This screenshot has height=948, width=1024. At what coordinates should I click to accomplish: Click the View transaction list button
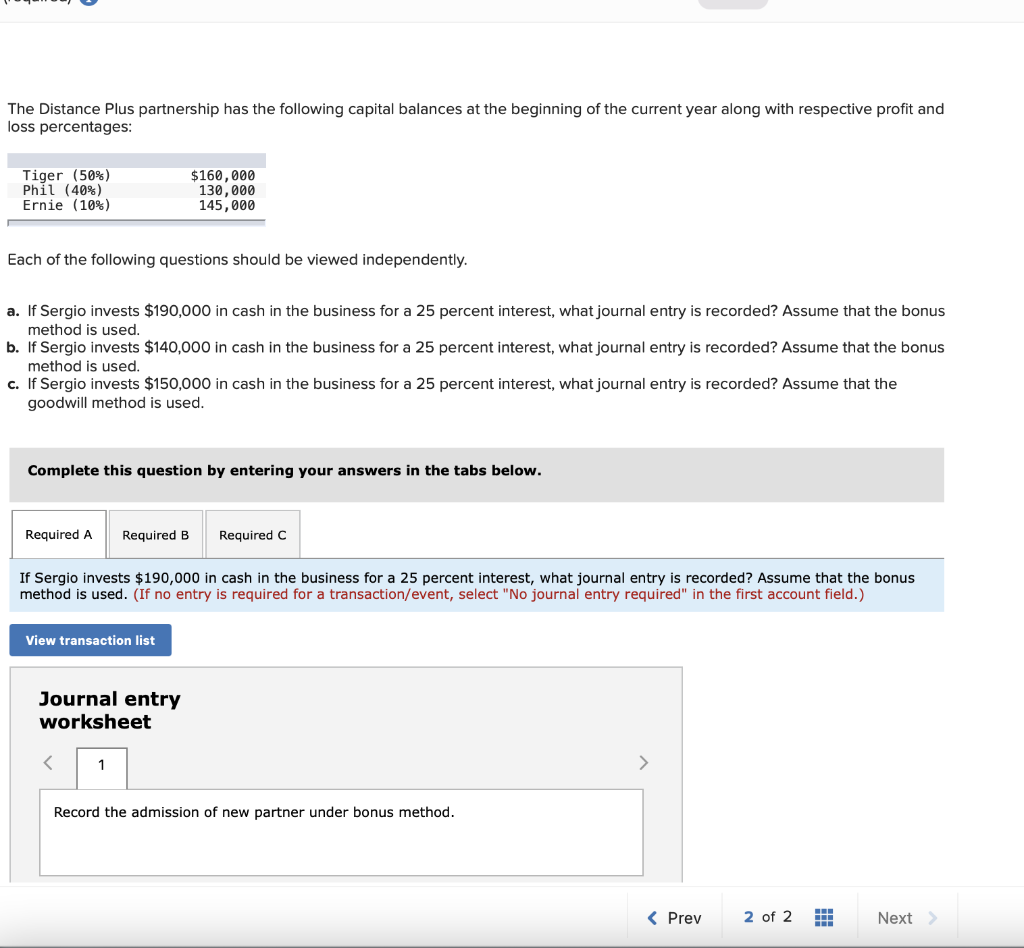tap(90, 640)
